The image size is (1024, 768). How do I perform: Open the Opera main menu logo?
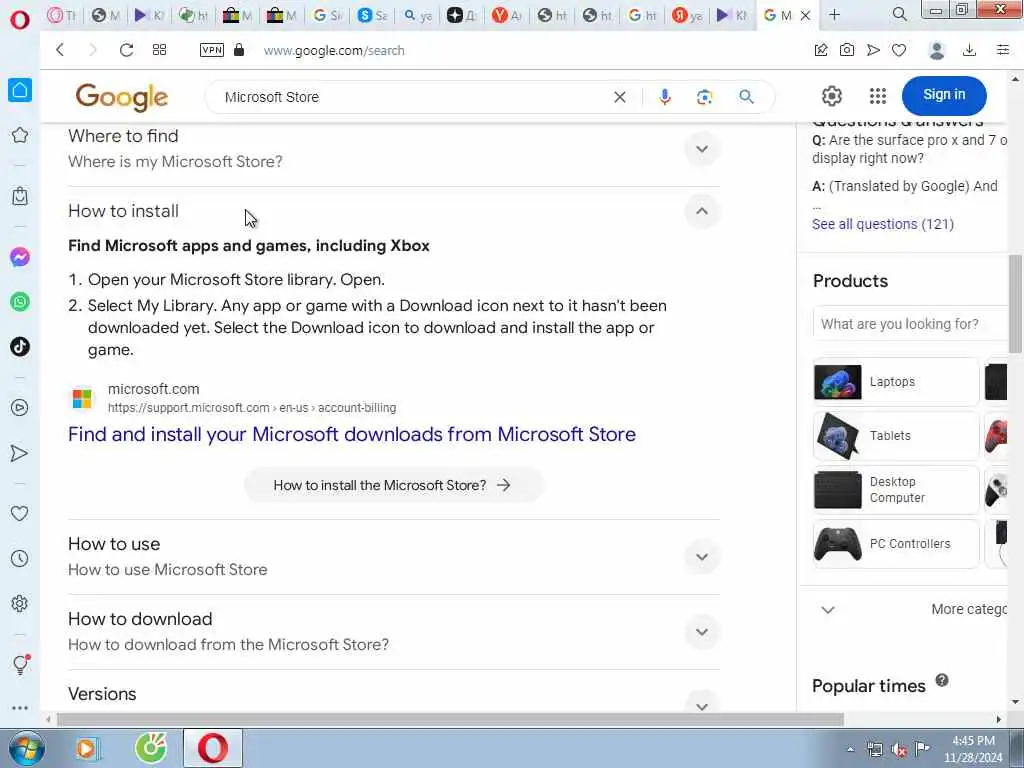click(x=20, y=19)
